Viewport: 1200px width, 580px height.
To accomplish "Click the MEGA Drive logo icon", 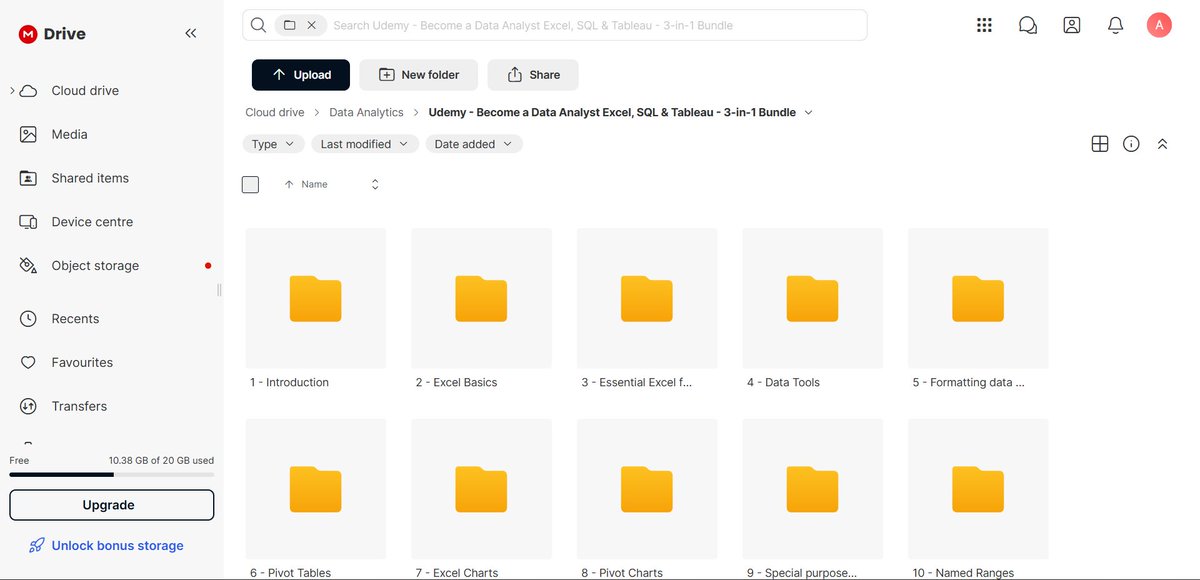I will 28,34.
